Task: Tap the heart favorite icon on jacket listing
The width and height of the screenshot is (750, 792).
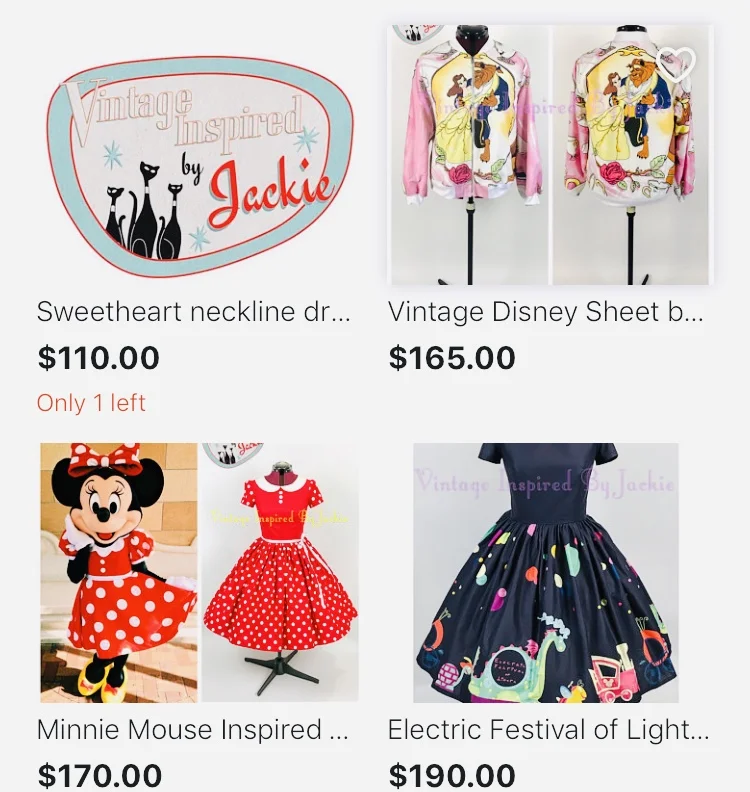Action: click(x=675, y=64)
